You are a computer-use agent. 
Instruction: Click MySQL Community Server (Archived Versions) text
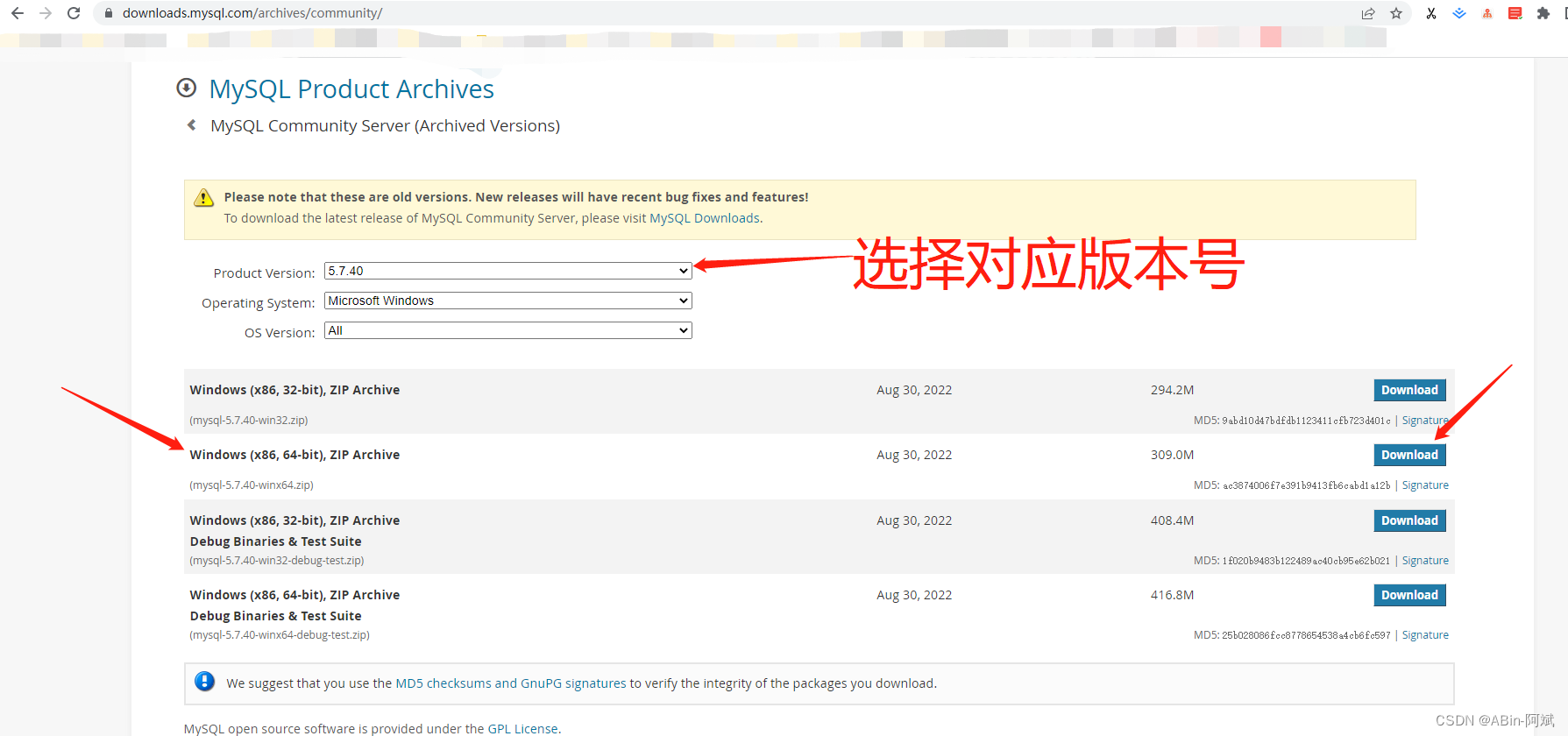[x=385, y=125]
